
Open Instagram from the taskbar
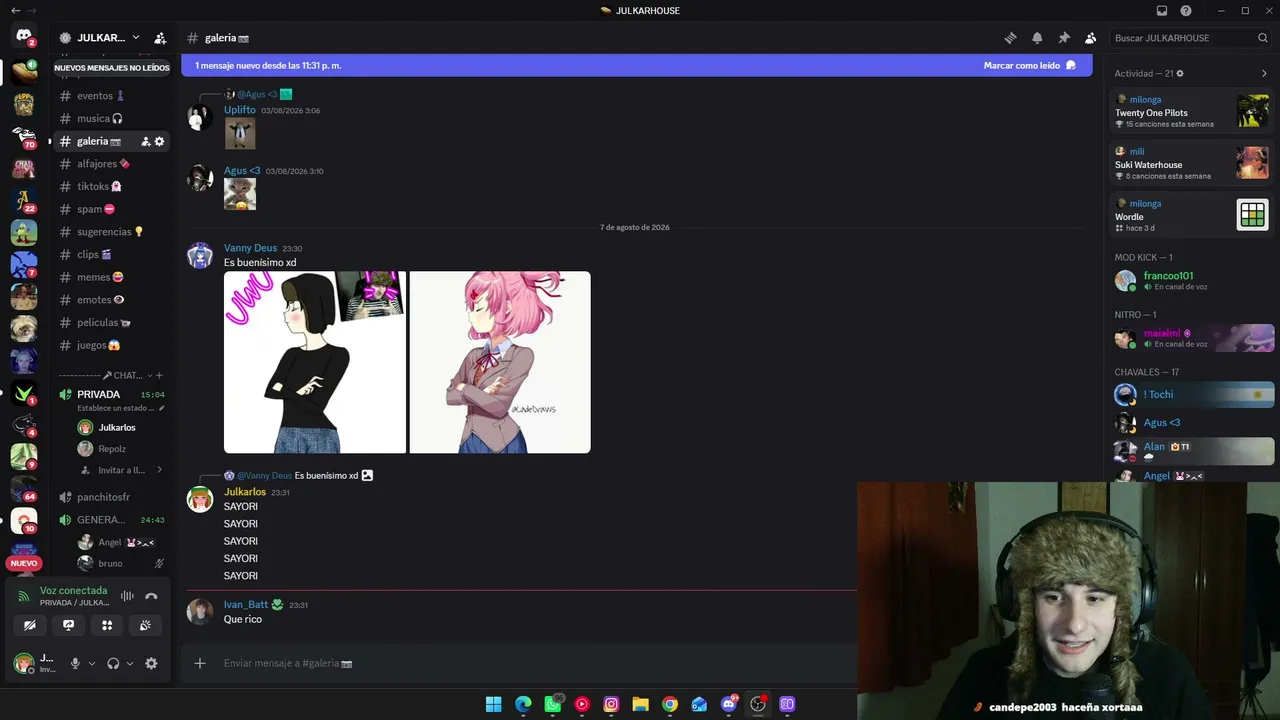point(611,704)
